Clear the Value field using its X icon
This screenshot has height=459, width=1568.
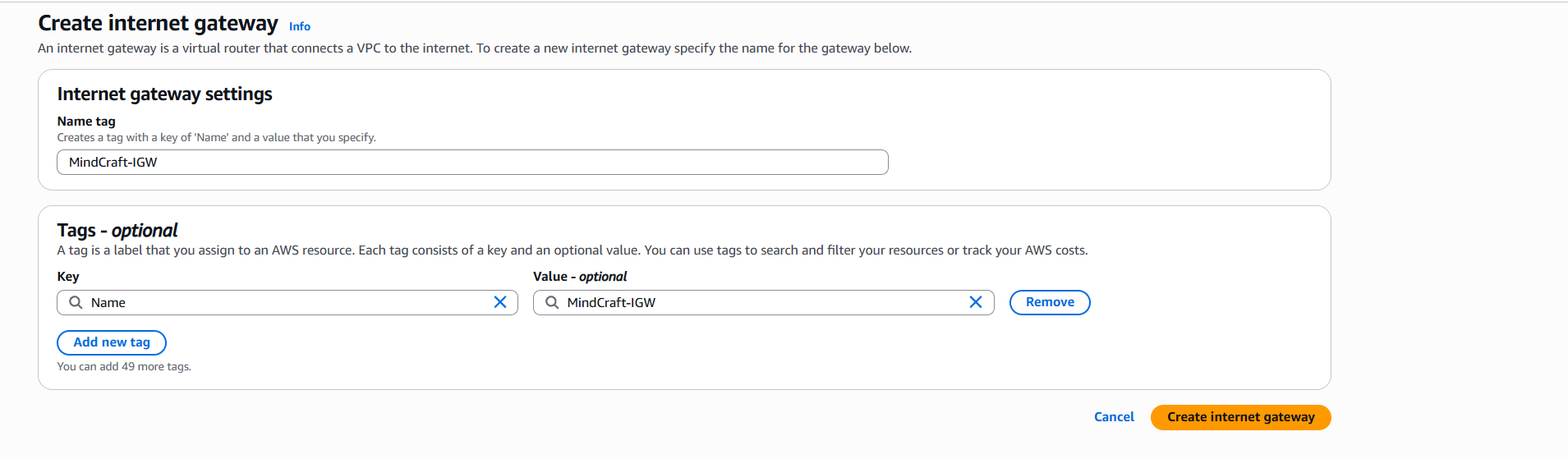coord(976,302)
